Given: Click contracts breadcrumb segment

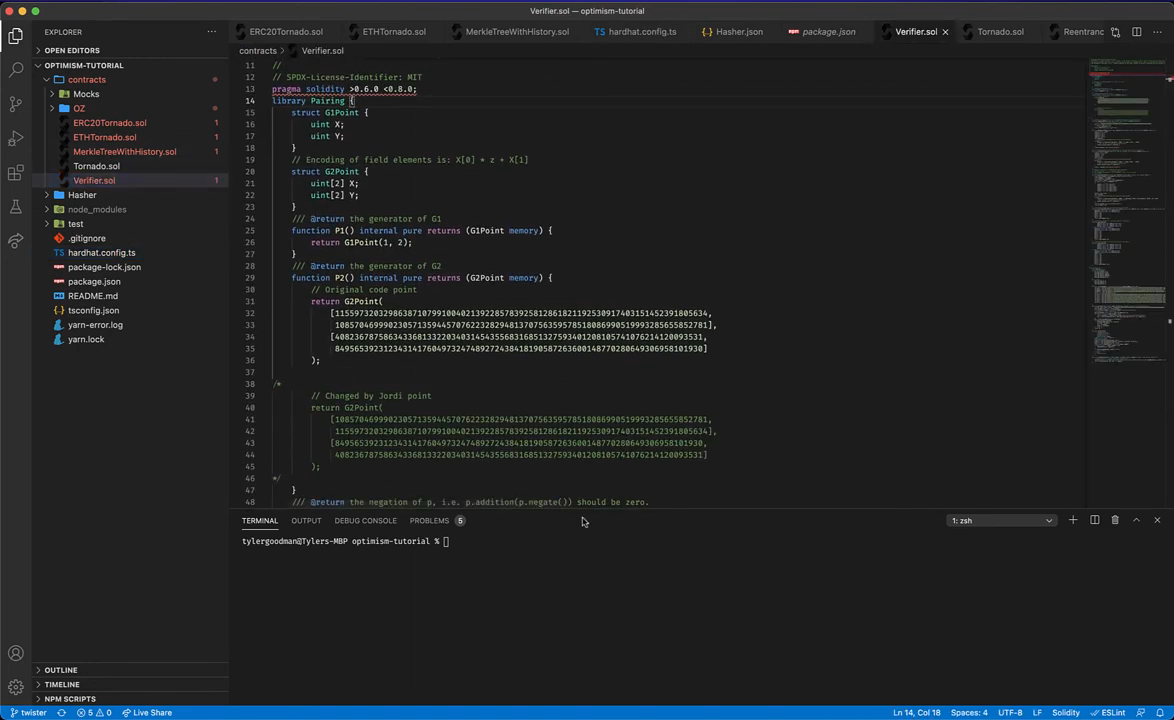Looking at the screenshot, I should 258,51.
